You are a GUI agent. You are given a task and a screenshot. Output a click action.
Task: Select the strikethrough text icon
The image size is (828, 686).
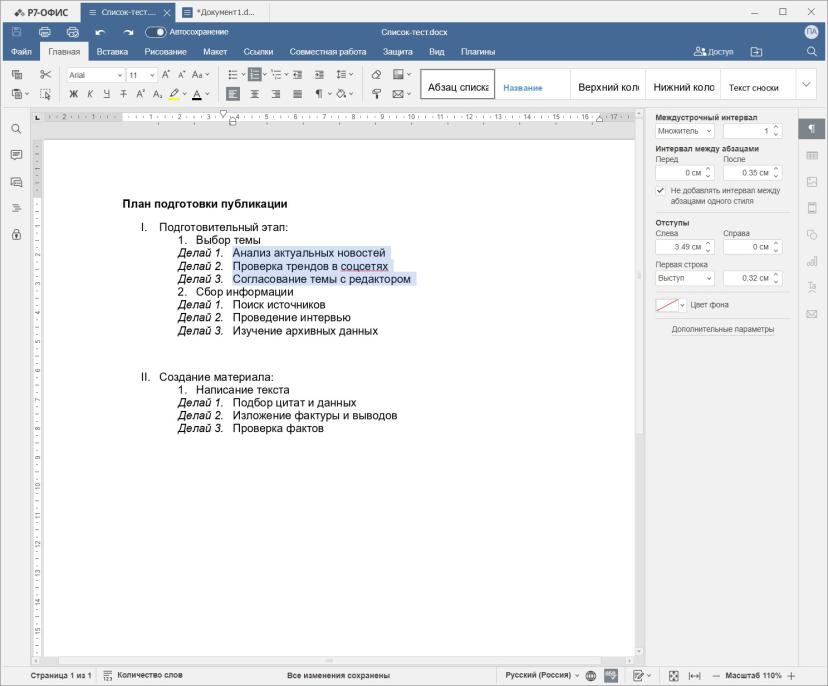(x=124, y=94)
